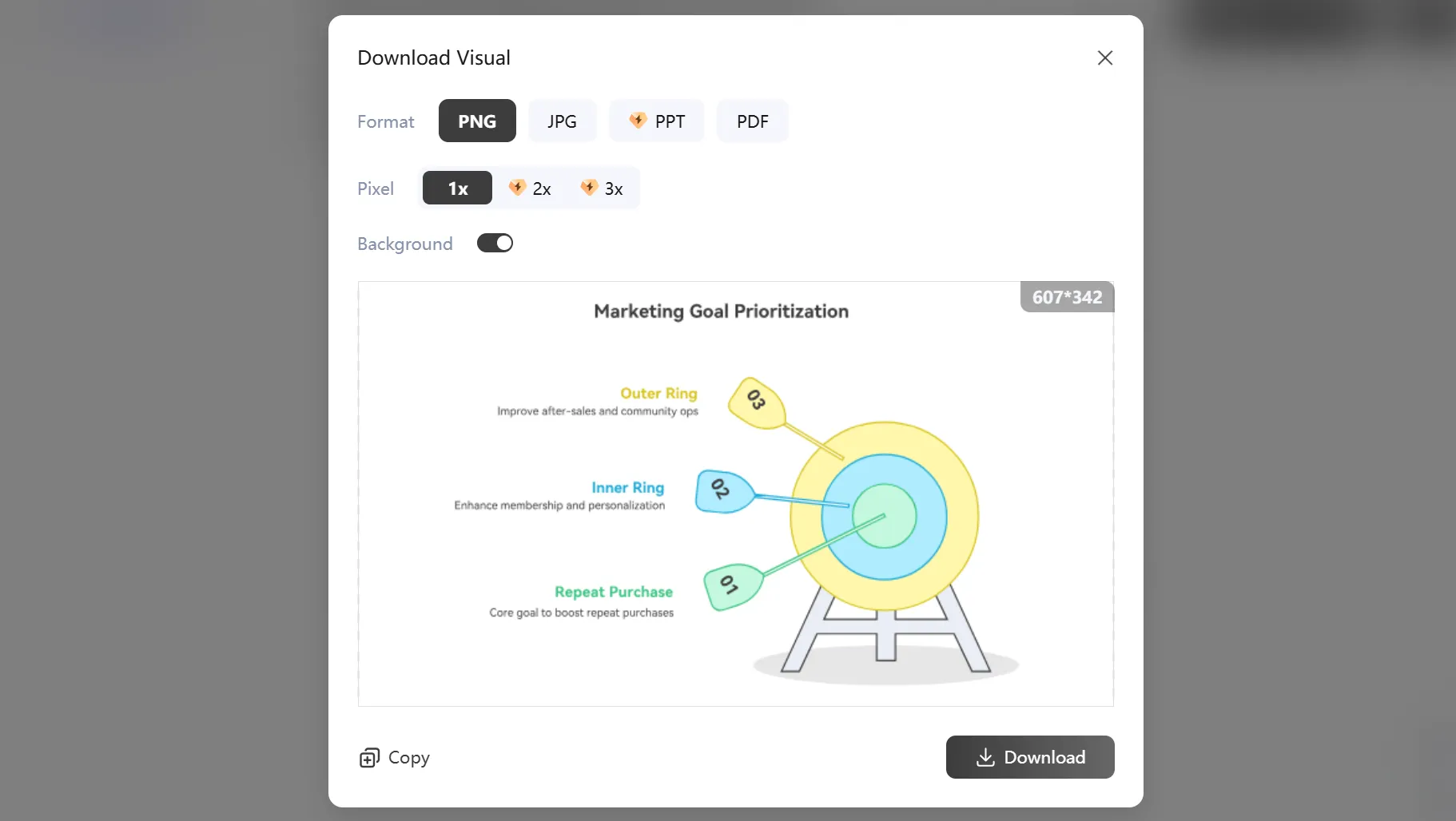Screen dimensions: 1456x821
Task: Click the copy icon at bottom left
Action: 369,758
